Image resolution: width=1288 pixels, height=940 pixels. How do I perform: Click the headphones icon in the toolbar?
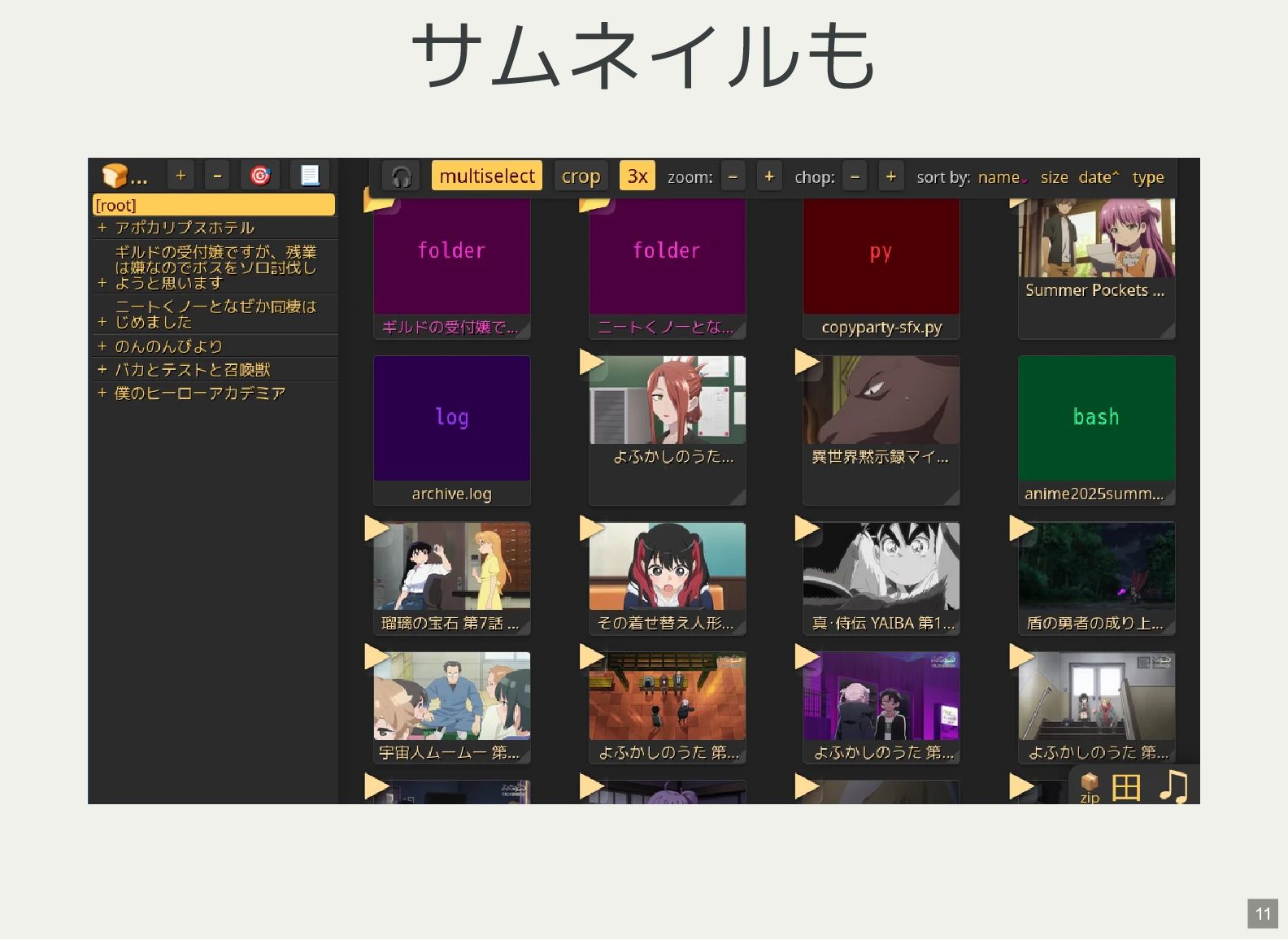(401, 176)
